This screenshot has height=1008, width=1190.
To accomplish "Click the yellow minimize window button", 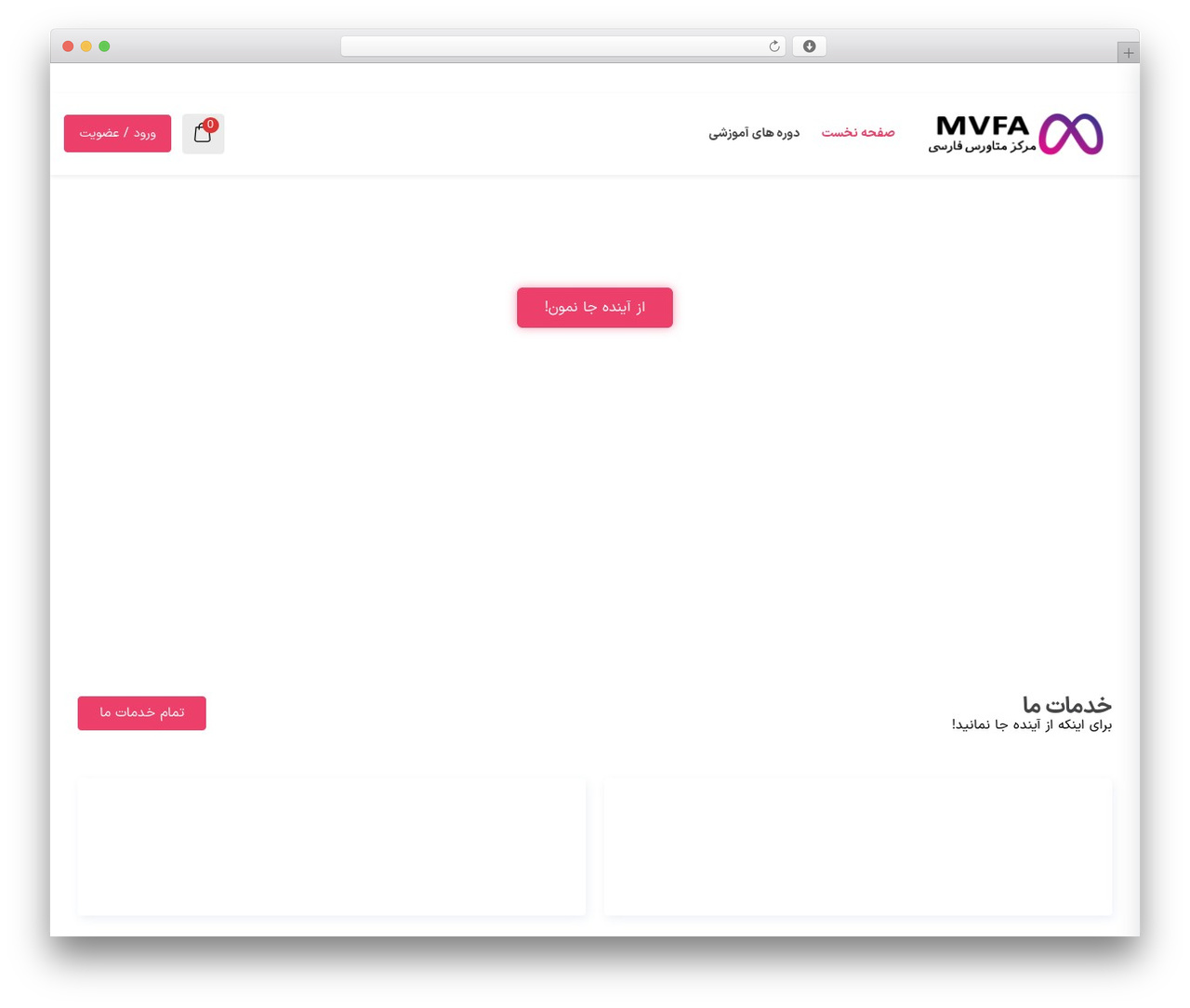I will pos(86,46).
